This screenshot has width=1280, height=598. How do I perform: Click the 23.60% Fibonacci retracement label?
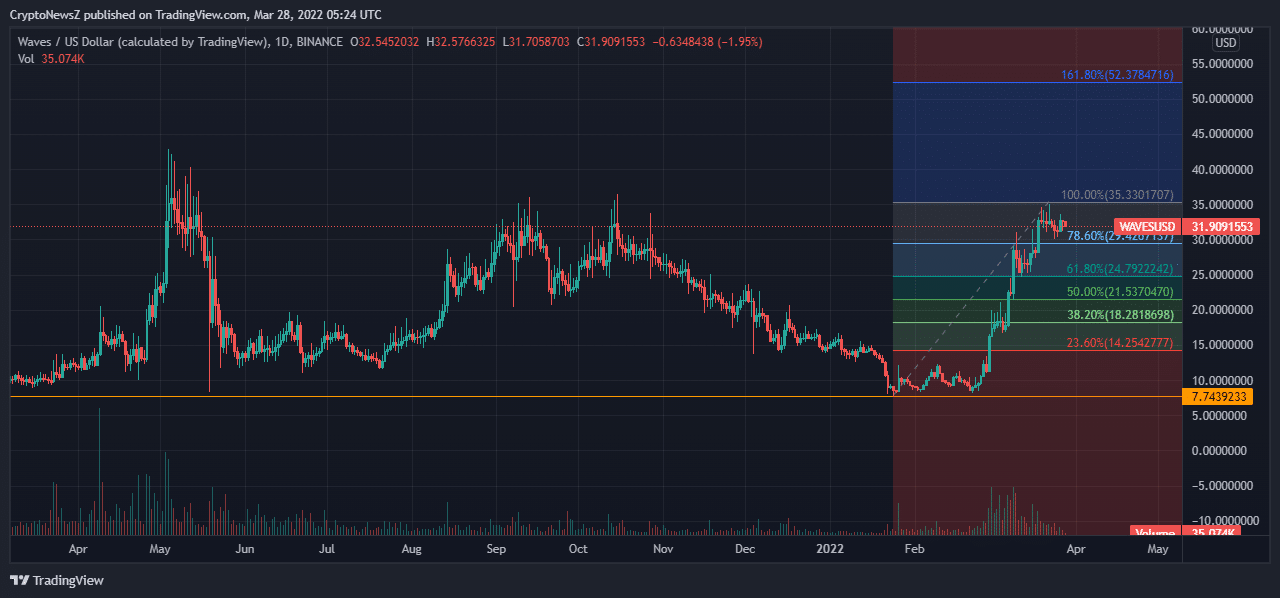point(1119,343)
